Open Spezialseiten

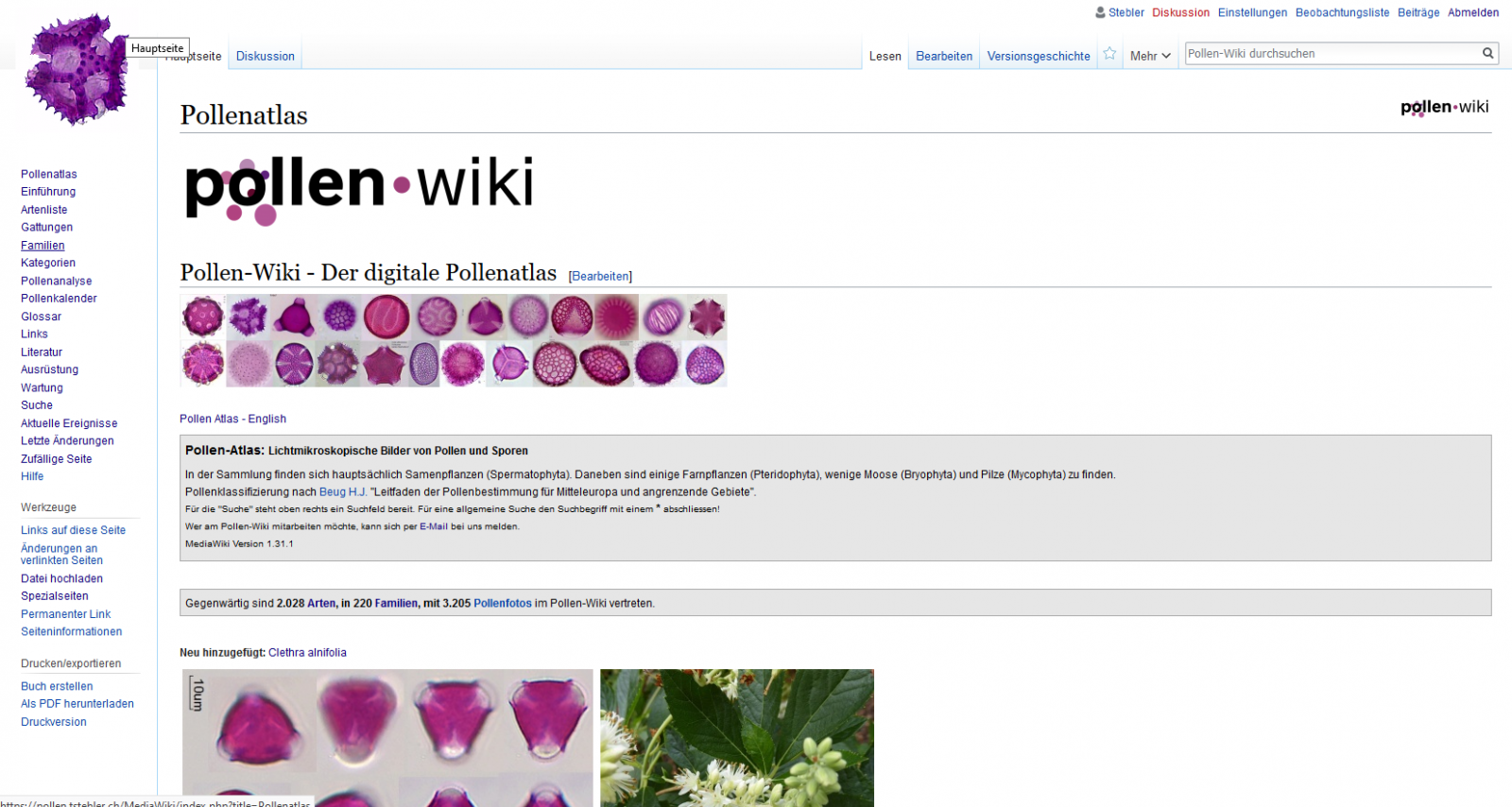(55, 596)
